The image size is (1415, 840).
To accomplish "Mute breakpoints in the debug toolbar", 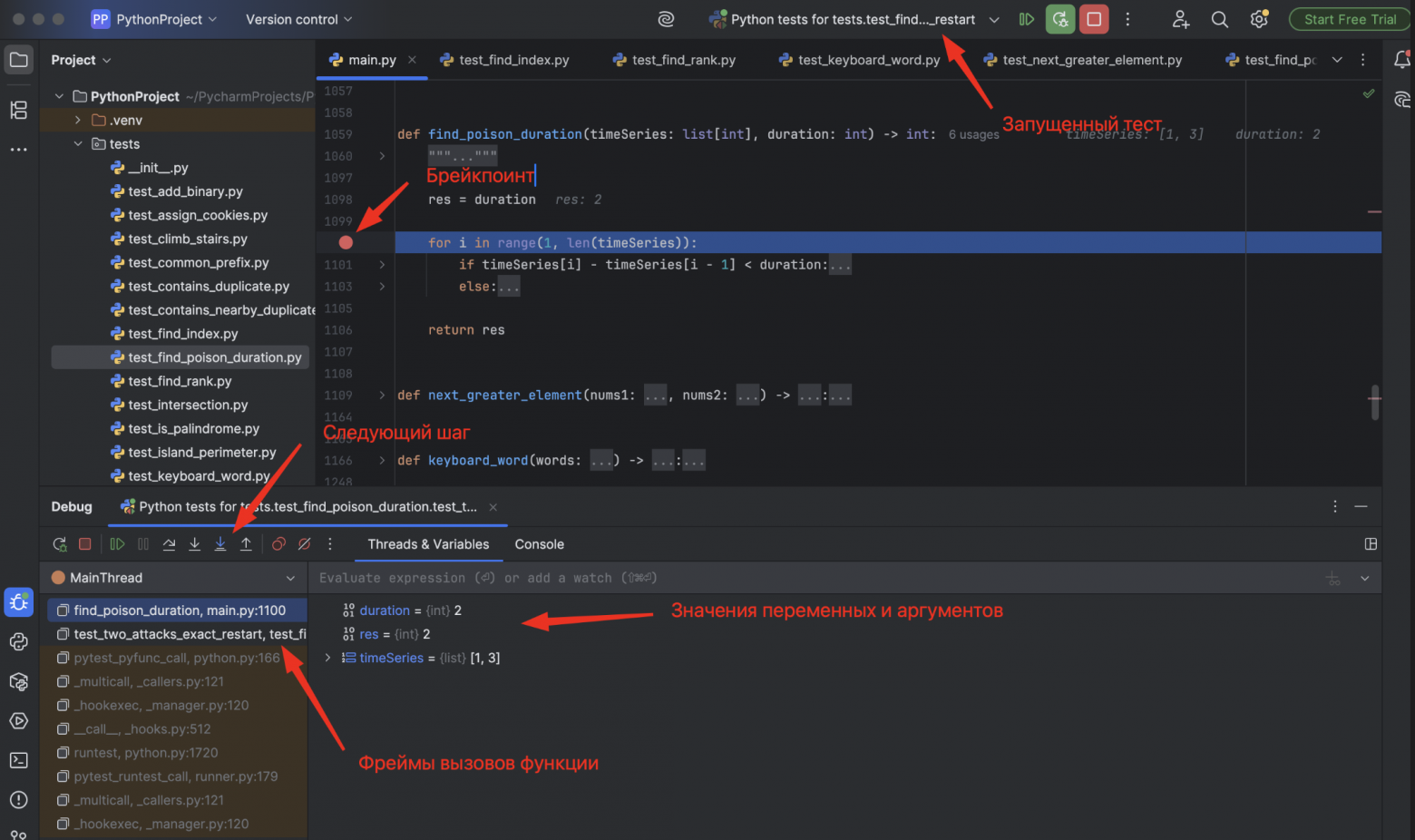I will tap(304, 543).
